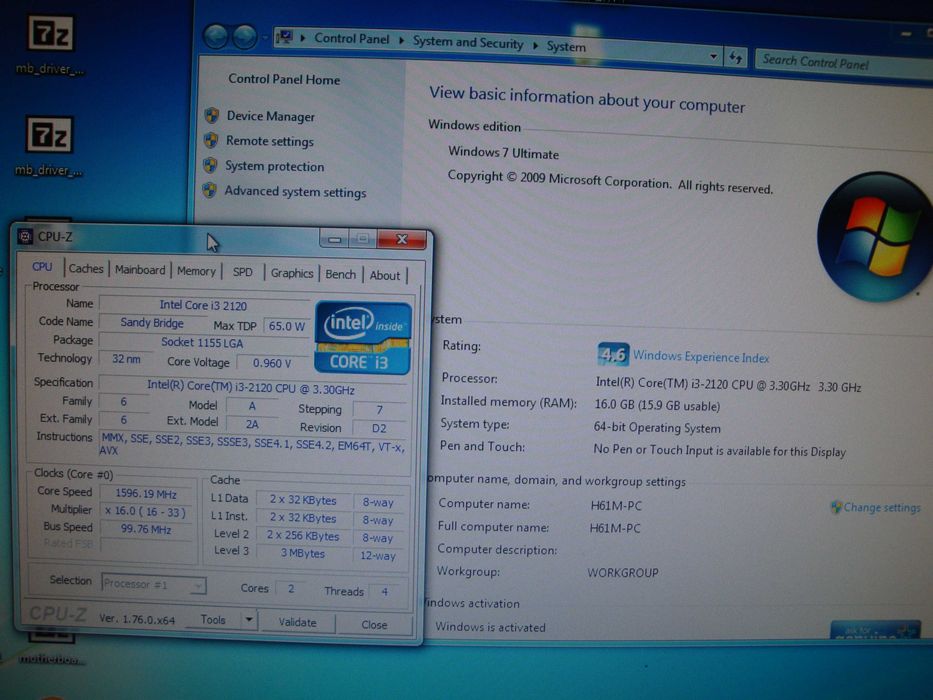Click the computer icon in the address bar

[284, 38]
